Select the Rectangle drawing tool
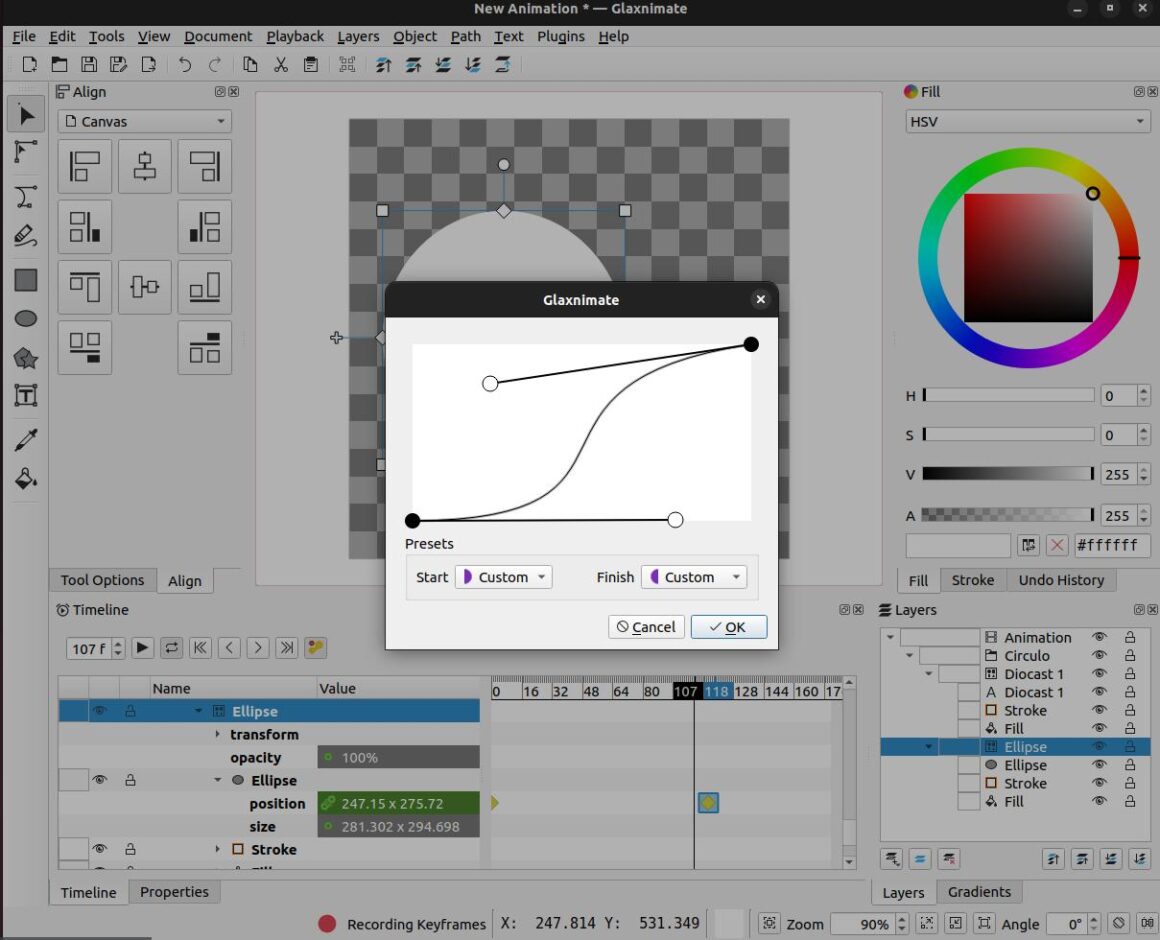 (x=26, y=280)
